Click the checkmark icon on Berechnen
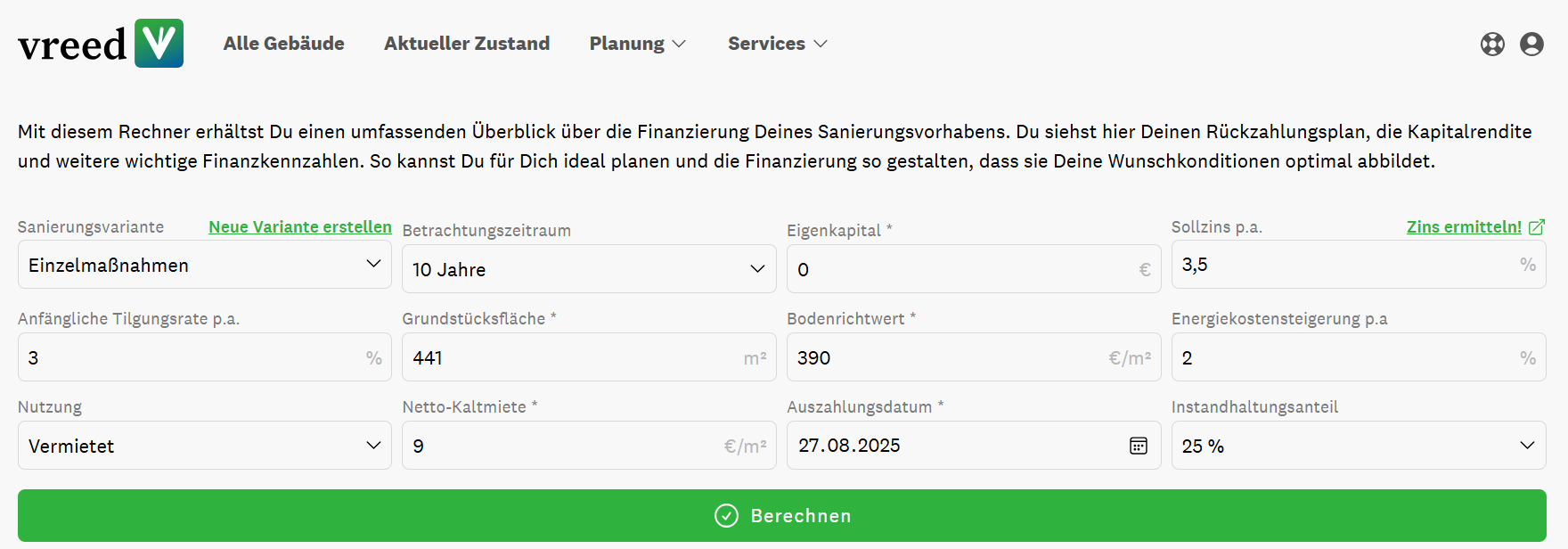 [726, 516]
